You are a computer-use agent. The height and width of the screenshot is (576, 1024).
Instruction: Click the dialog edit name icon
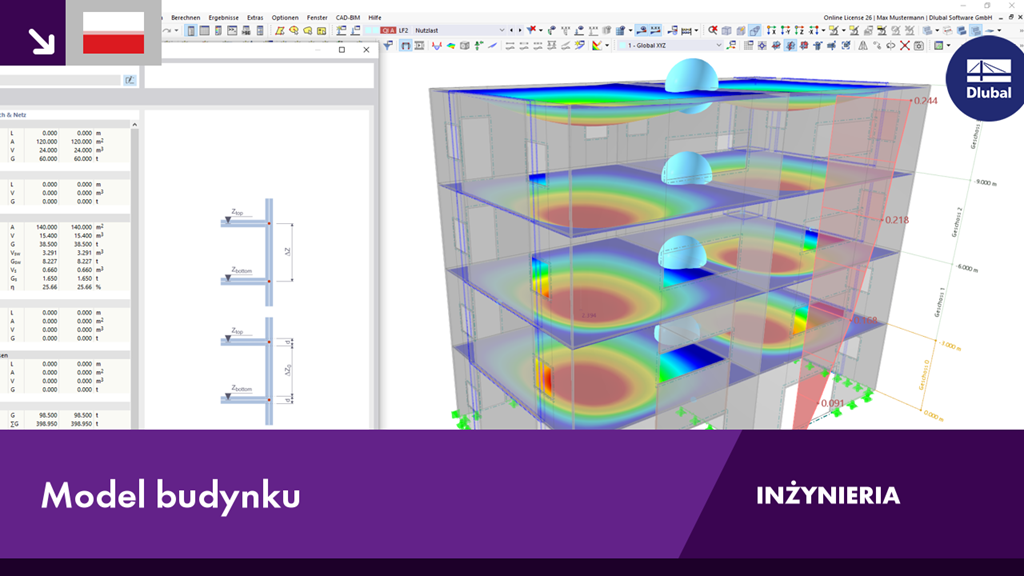click(130, 80)
